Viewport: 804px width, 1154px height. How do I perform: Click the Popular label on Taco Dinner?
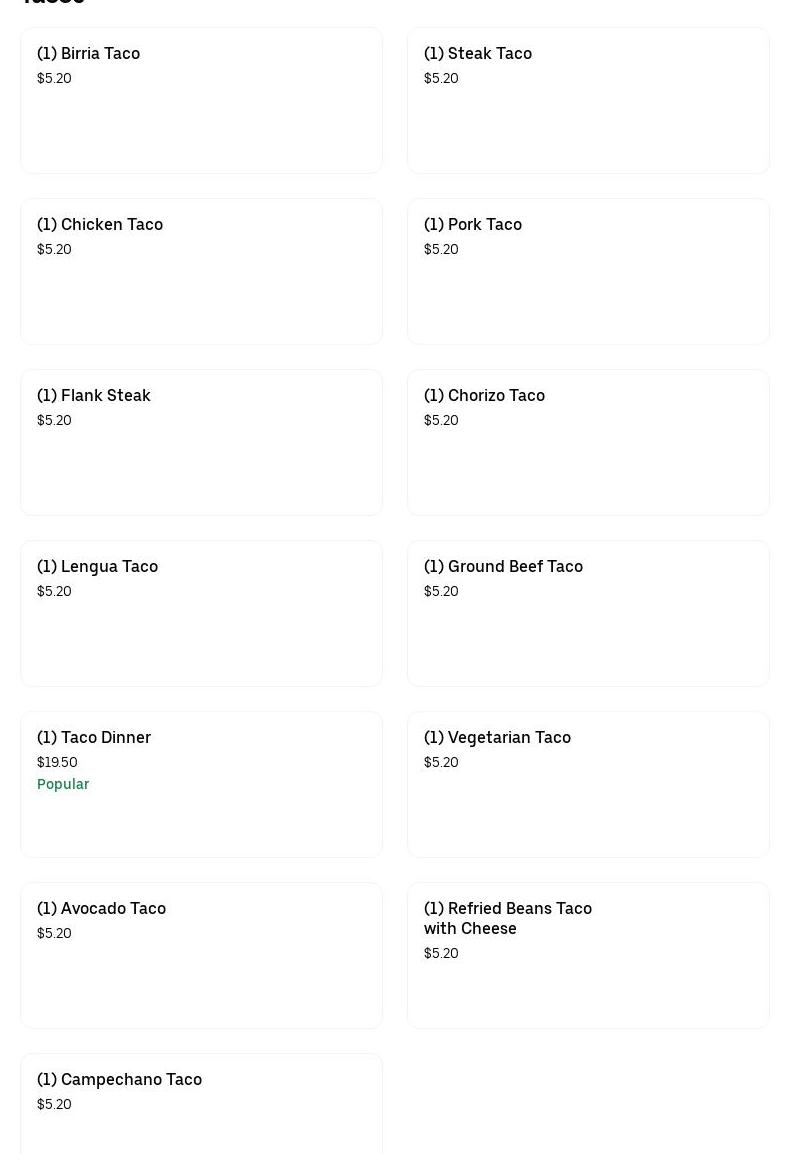click(63, 784)
